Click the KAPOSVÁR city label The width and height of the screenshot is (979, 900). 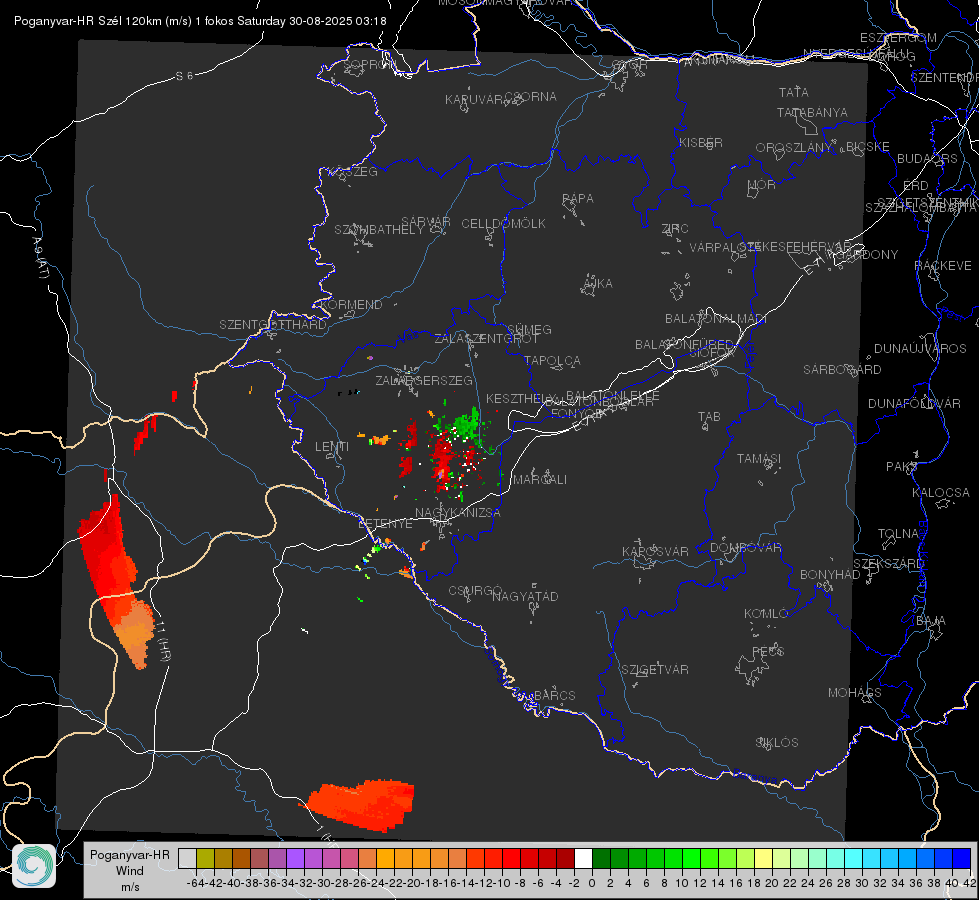point(655,551)
